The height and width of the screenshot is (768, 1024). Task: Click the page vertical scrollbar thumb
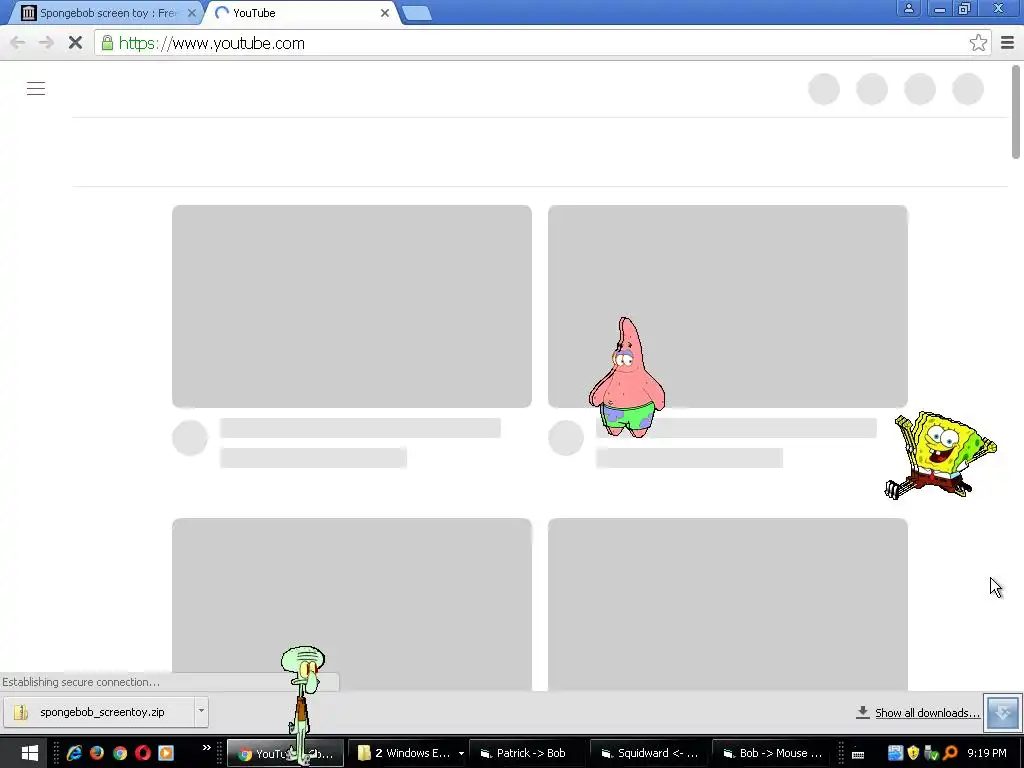pos(1016,112)
